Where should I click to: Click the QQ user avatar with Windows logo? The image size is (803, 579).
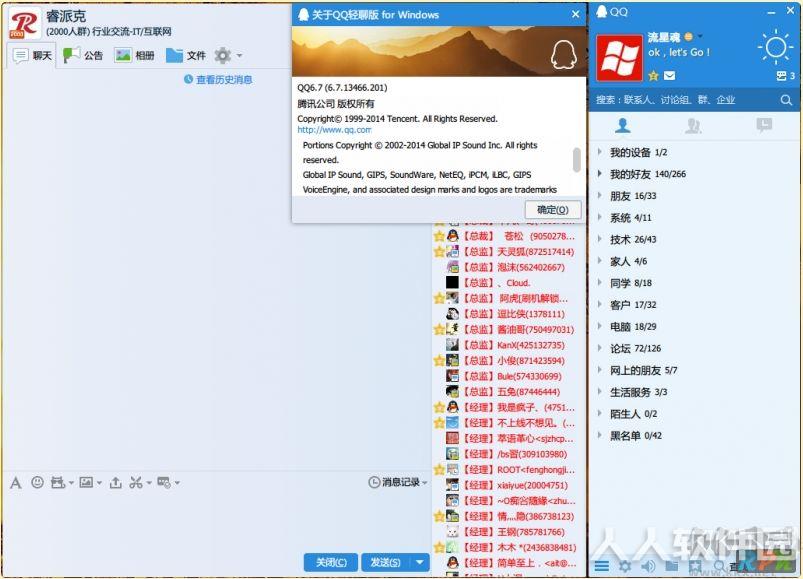(620, 58)
